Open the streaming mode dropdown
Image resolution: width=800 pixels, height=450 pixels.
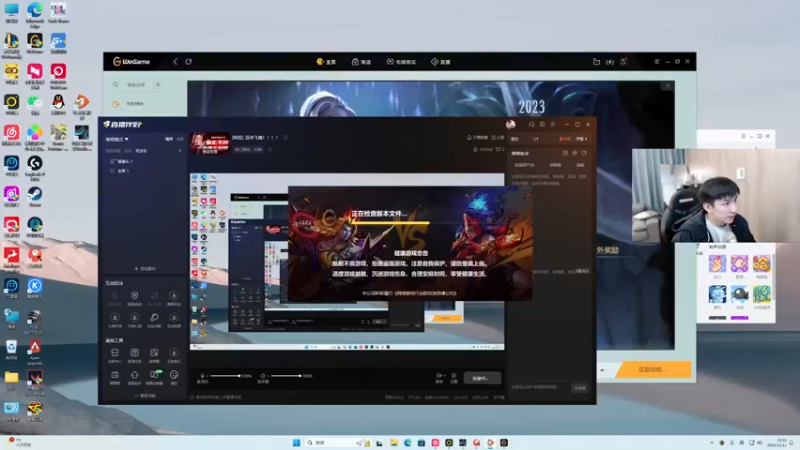tap(117, 139)
